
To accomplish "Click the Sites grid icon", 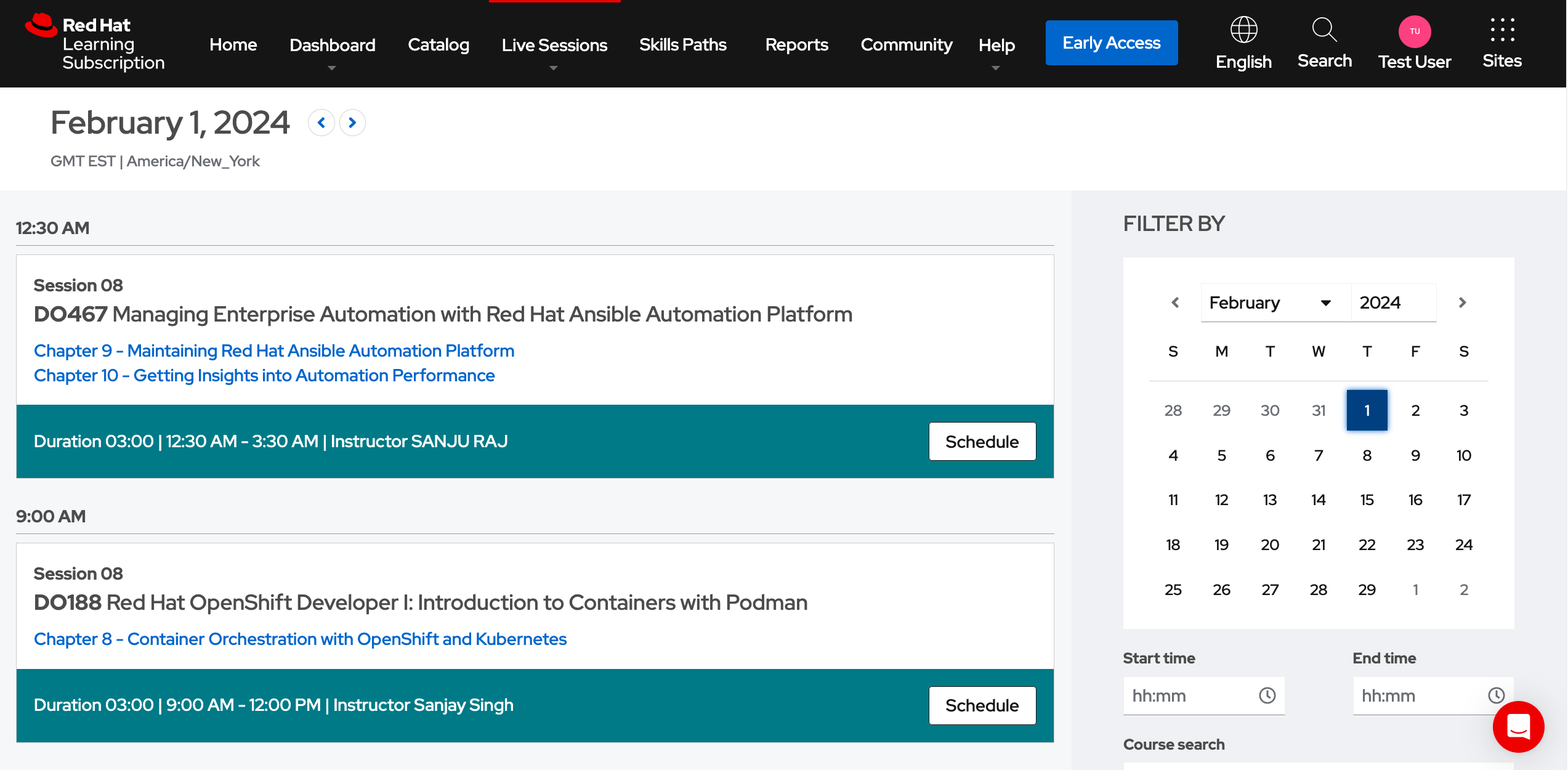I will [x=1503, y=29].
